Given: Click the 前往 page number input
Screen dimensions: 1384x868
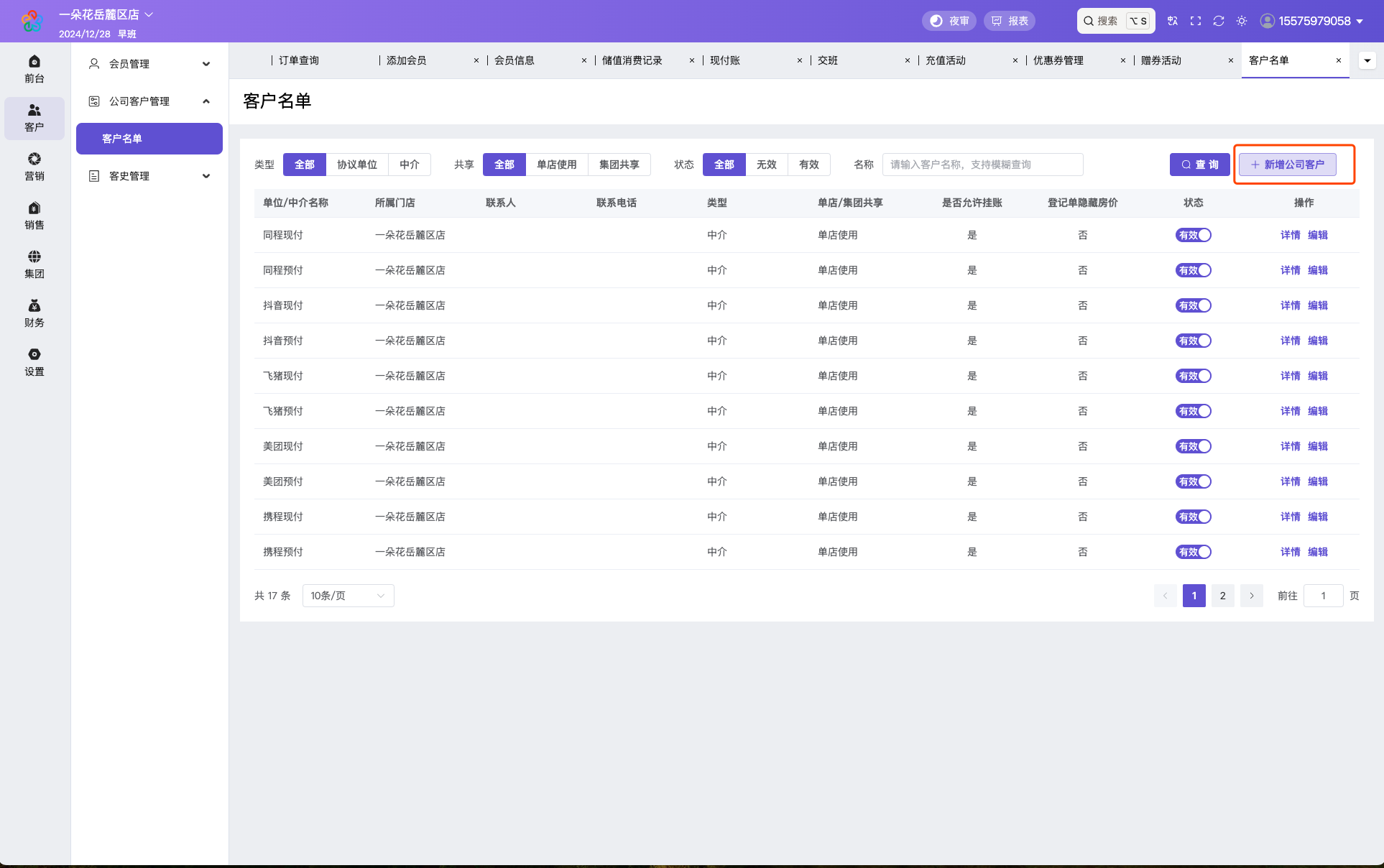Looking at the screenshot, I should pos(1324,596).
